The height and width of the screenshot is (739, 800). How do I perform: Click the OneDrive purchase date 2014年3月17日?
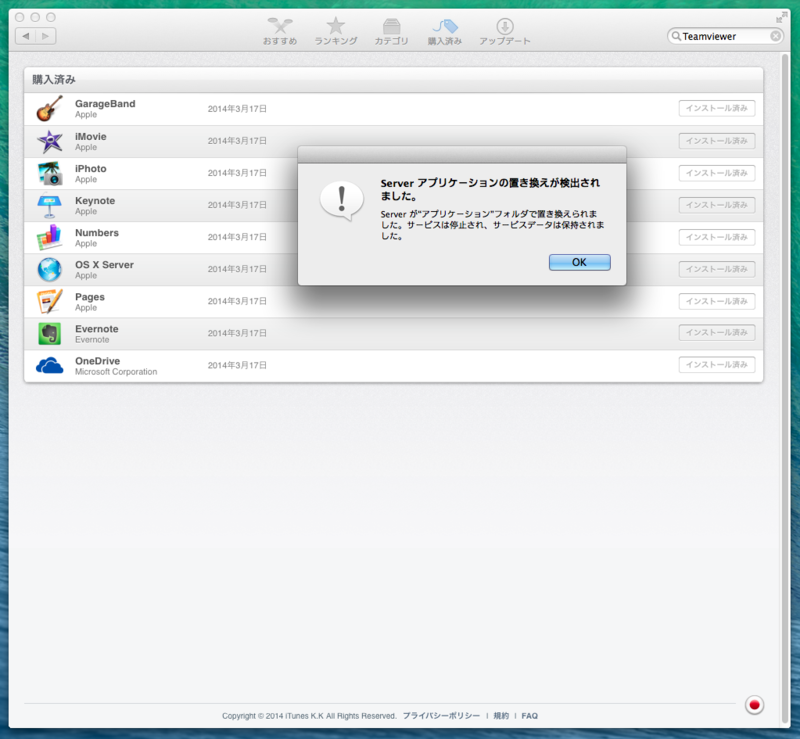coord(237,365)
